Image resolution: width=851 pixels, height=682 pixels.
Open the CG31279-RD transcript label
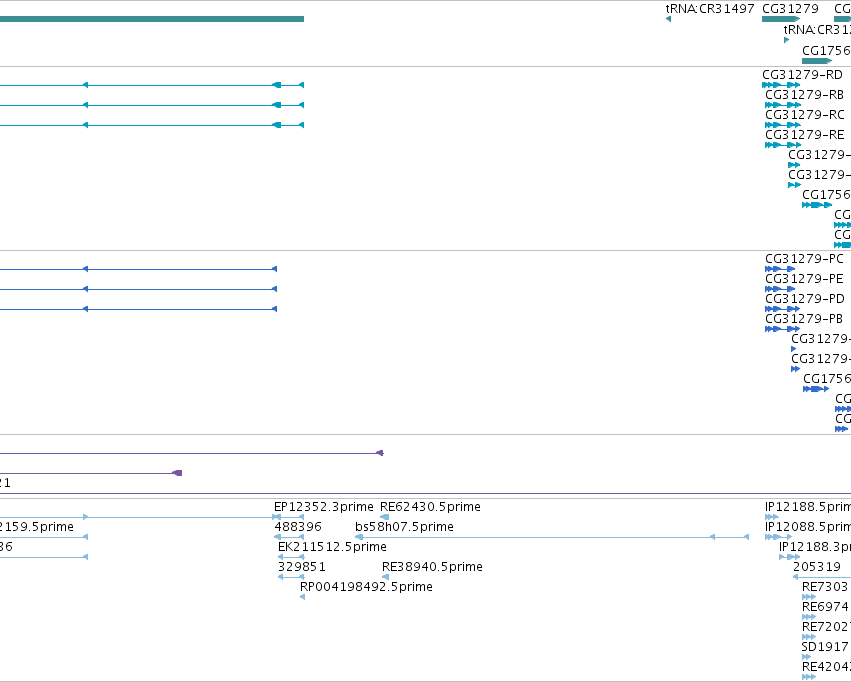point(802,74)
